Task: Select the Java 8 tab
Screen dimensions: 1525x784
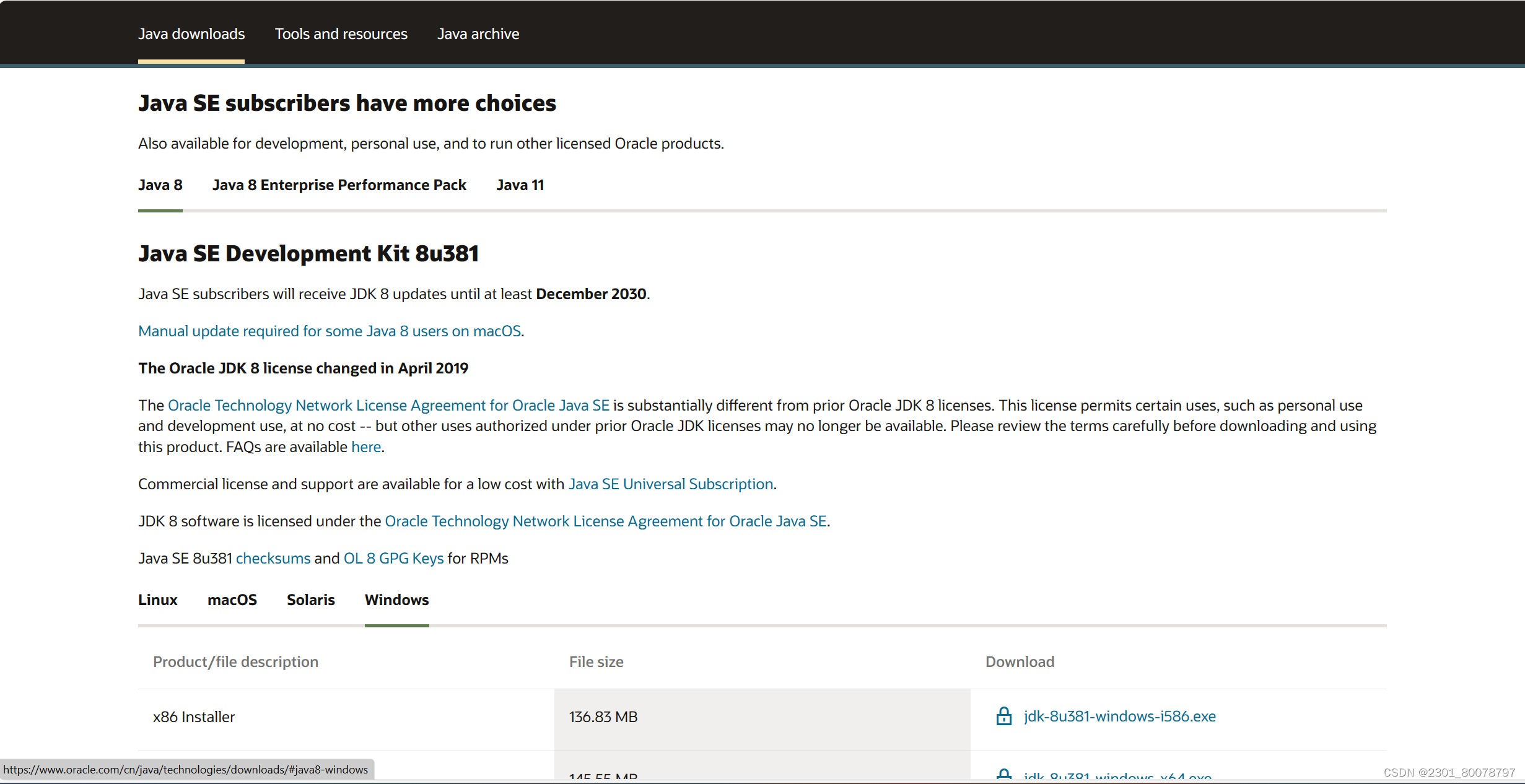Action: (160, 185)
